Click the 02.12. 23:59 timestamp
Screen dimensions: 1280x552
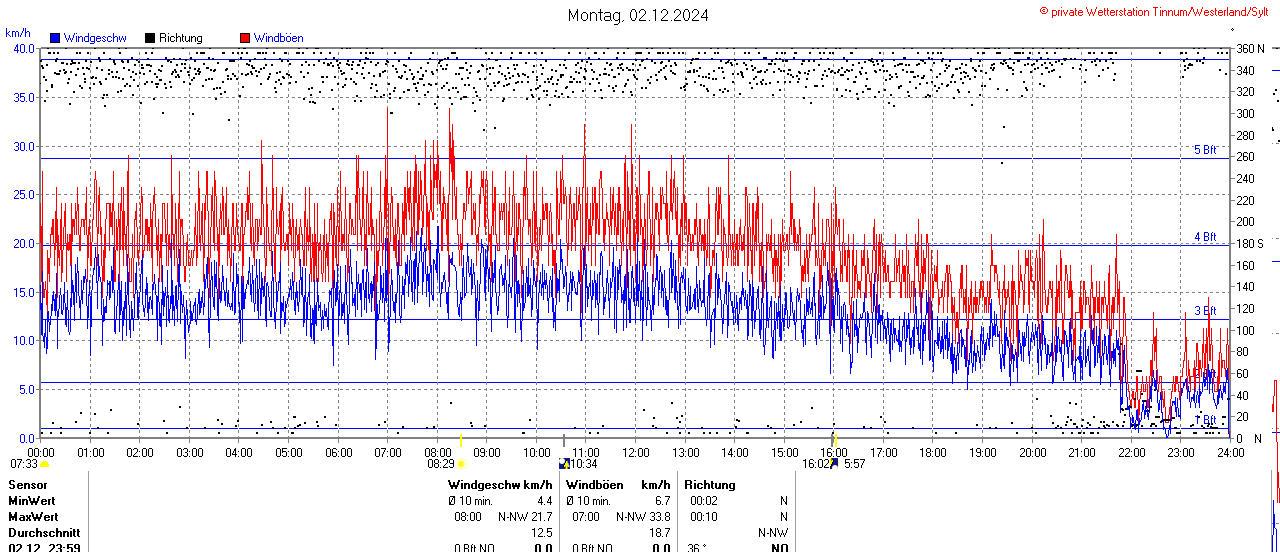[x=45, y=548]
